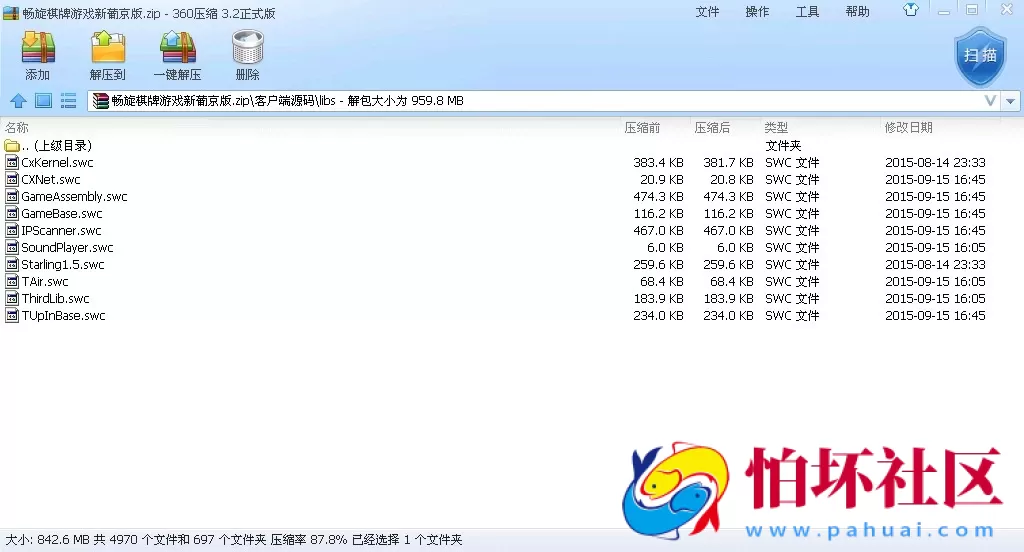This screenshot has height=552, width=1024.
Task: Expand the address bar dropdown arrow
Action: (1010, 101)
